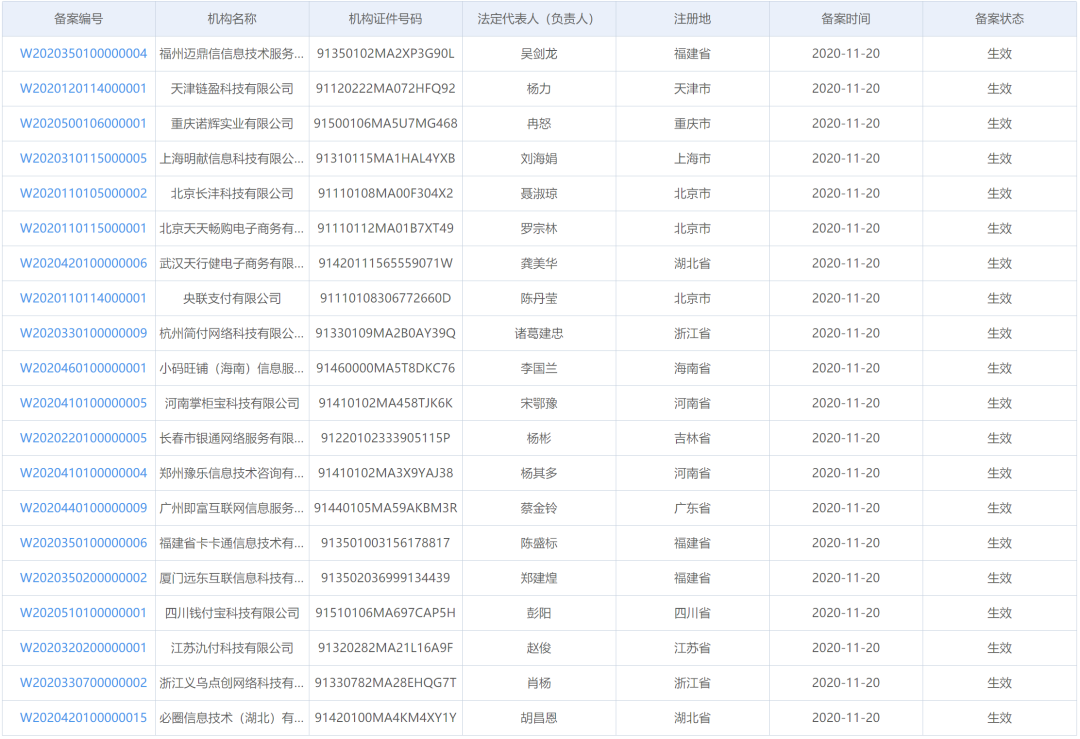Click the 备案编号 column header
The width and height of the screenshot is (1080, 739).
pyautogui.click(x=79, y=19)
